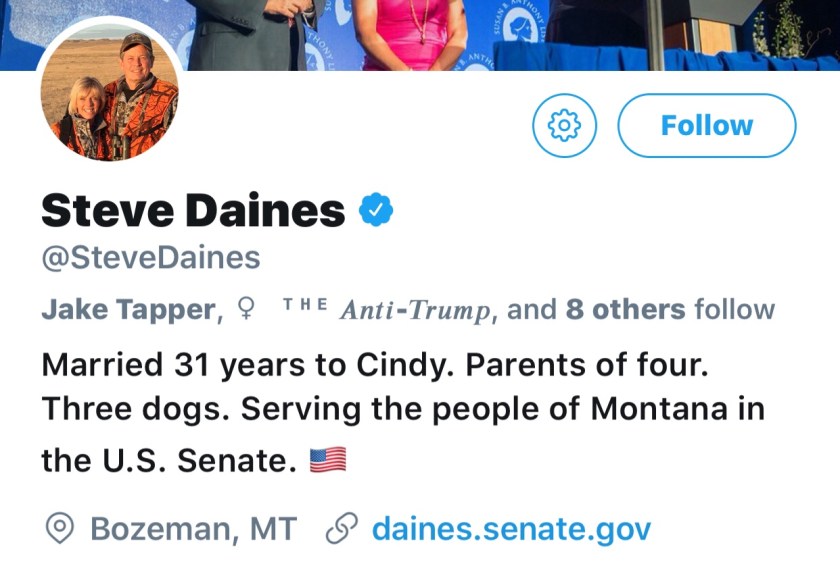Open the daines.senate.gov website link

(511, 528)
